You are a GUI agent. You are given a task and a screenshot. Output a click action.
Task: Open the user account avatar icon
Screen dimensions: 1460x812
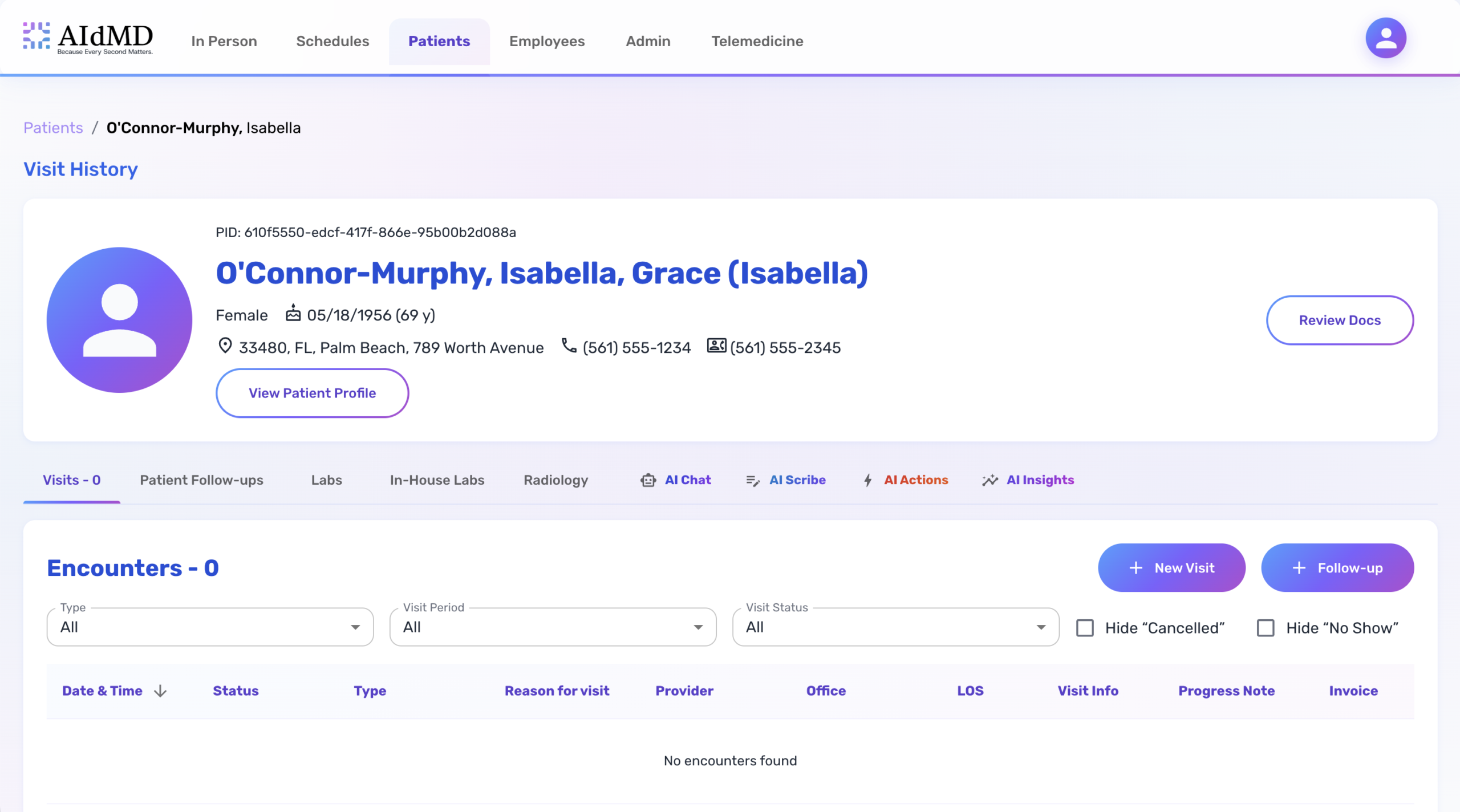tap(1385, 38)
